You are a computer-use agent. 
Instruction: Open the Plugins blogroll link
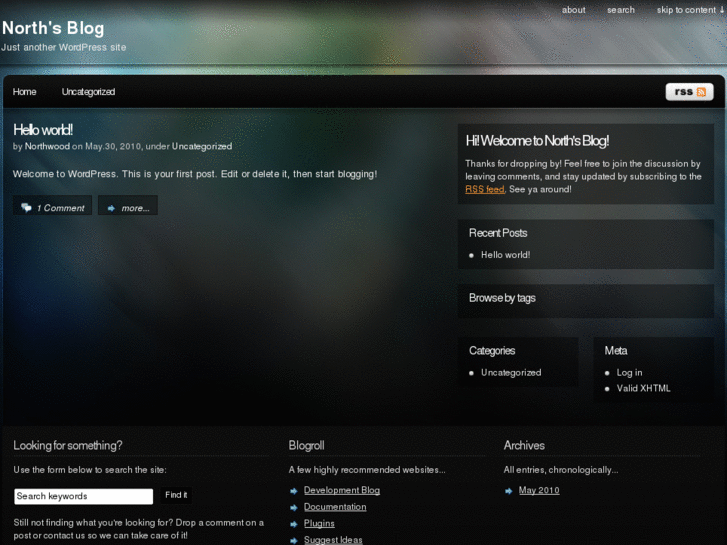tap(319, 523)
